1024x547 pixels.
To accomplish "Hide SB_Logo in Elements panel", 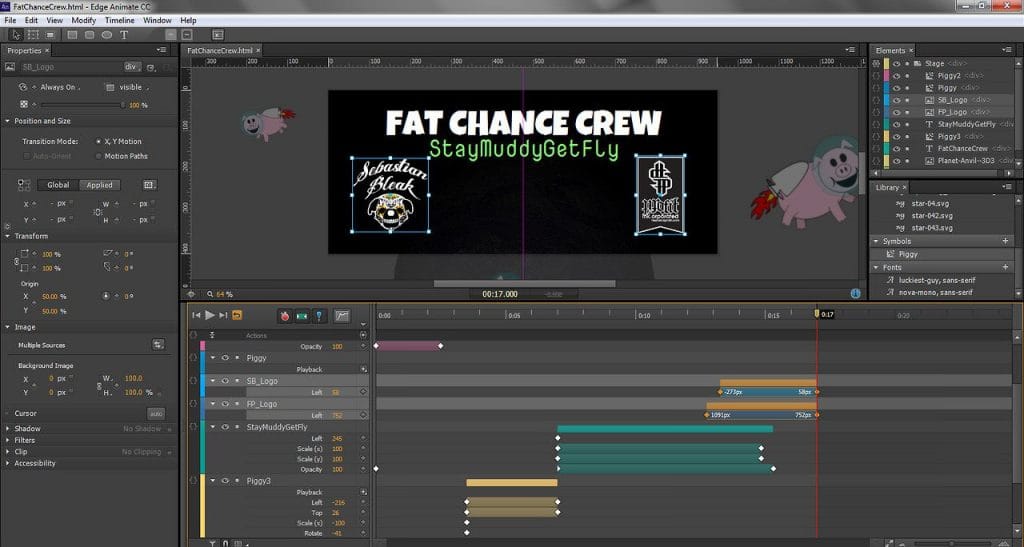I will [897, 100].
